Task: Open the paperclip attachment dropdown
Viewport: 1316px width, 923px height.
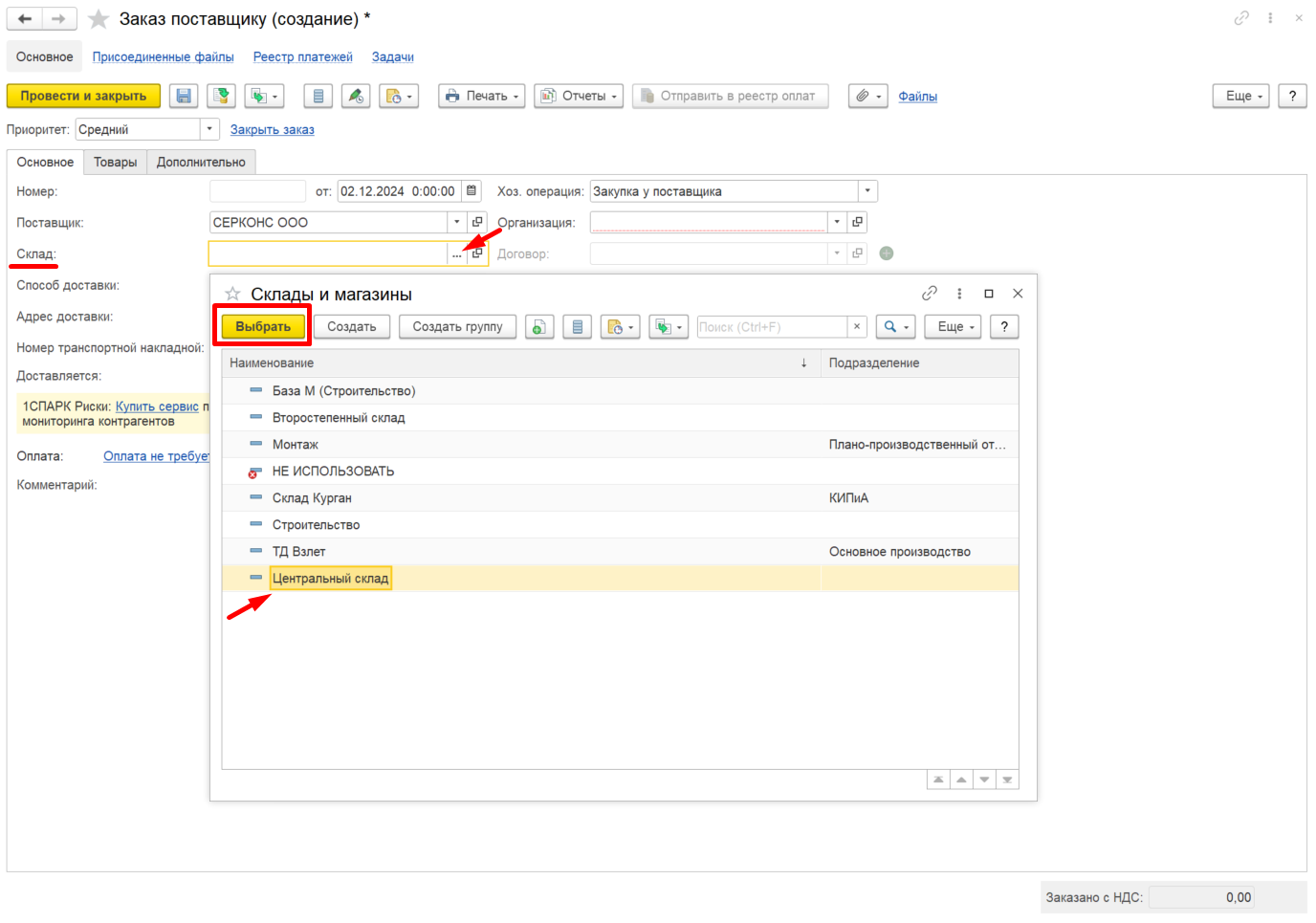Action: (x=868, y=96)
